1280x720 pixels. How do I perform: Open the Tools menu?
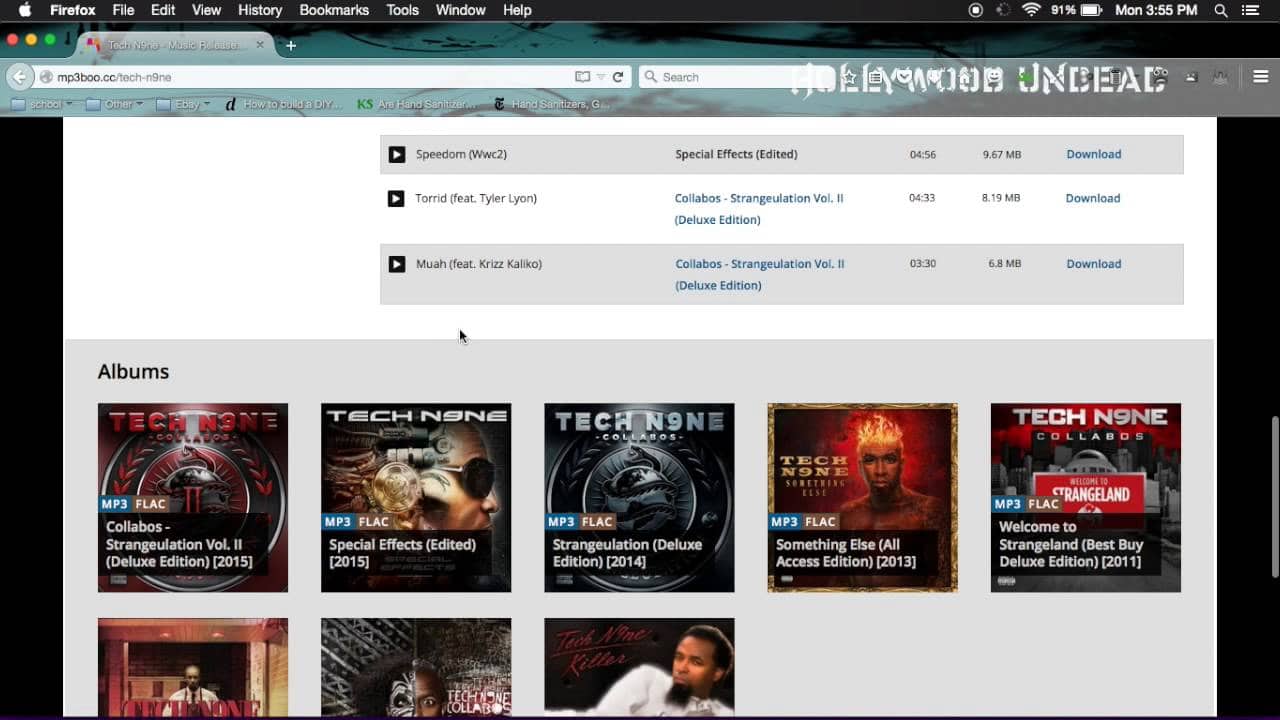pos(403,10)
